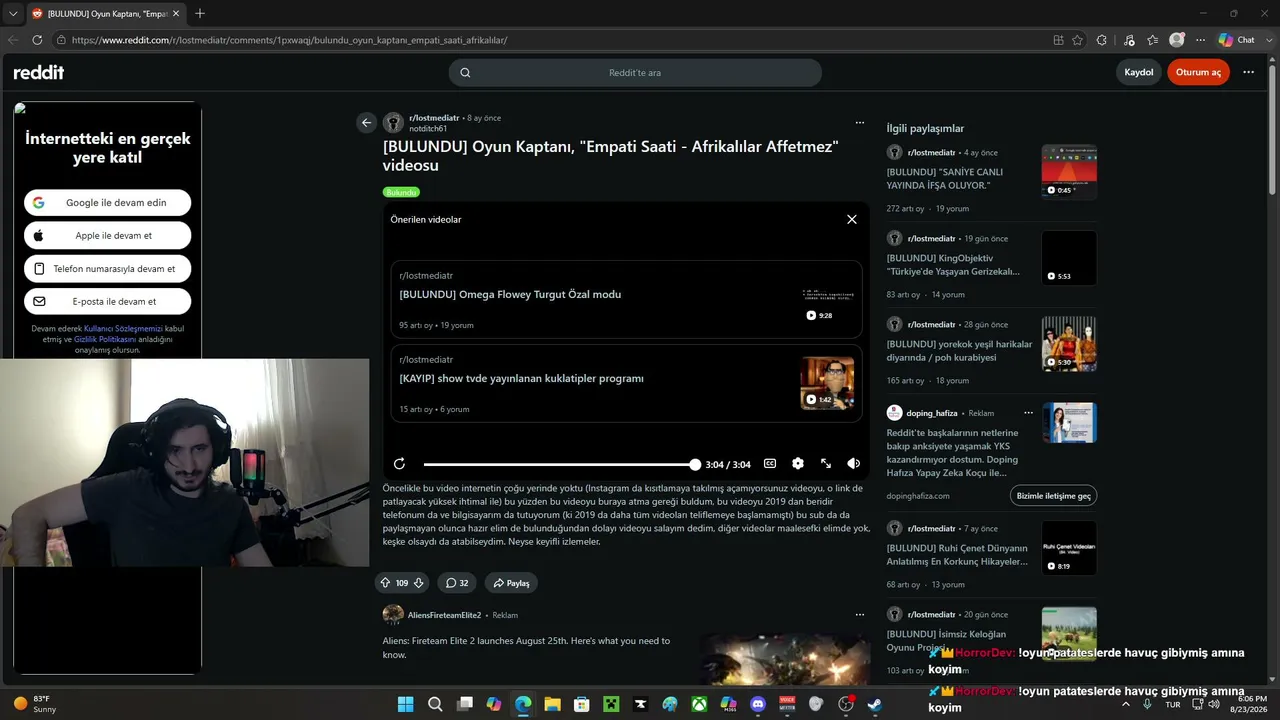Click the 0:45 related video thumbnail
1280x720 pixels.
pyautogui.click(x=1069, y=172)
